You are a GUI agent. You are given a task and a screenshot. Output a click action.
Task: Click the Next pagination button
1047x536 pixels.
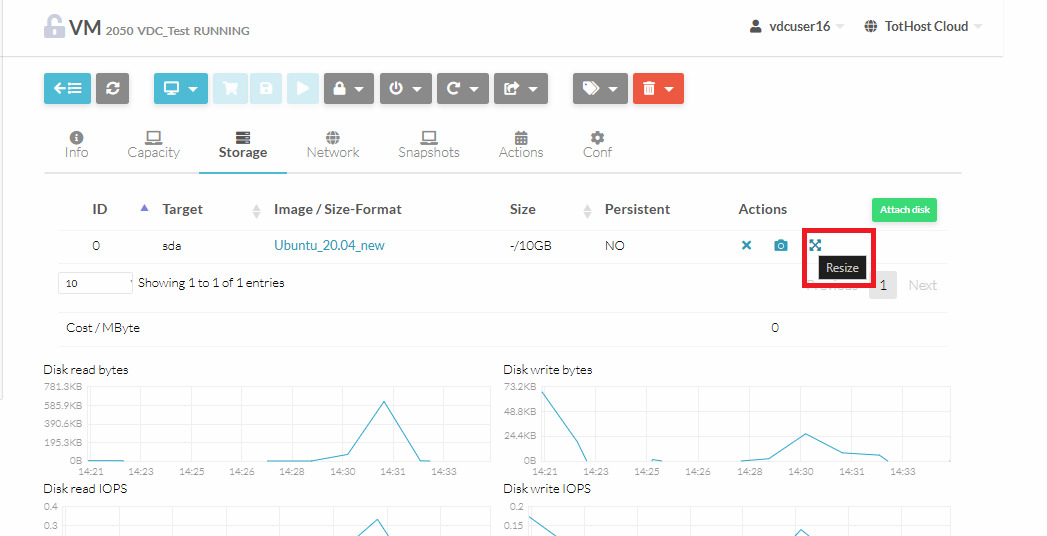coord(922,285)
